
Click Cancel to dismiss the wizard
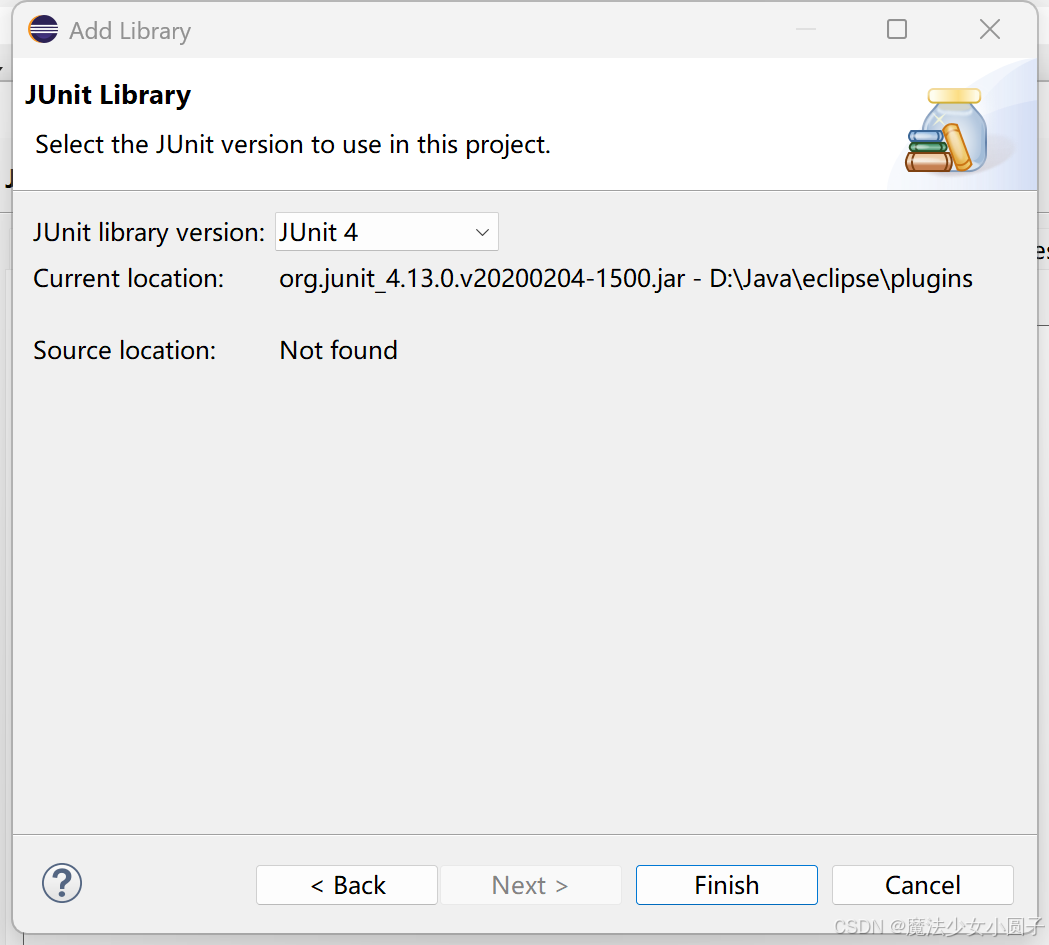(x=921, y=884)
